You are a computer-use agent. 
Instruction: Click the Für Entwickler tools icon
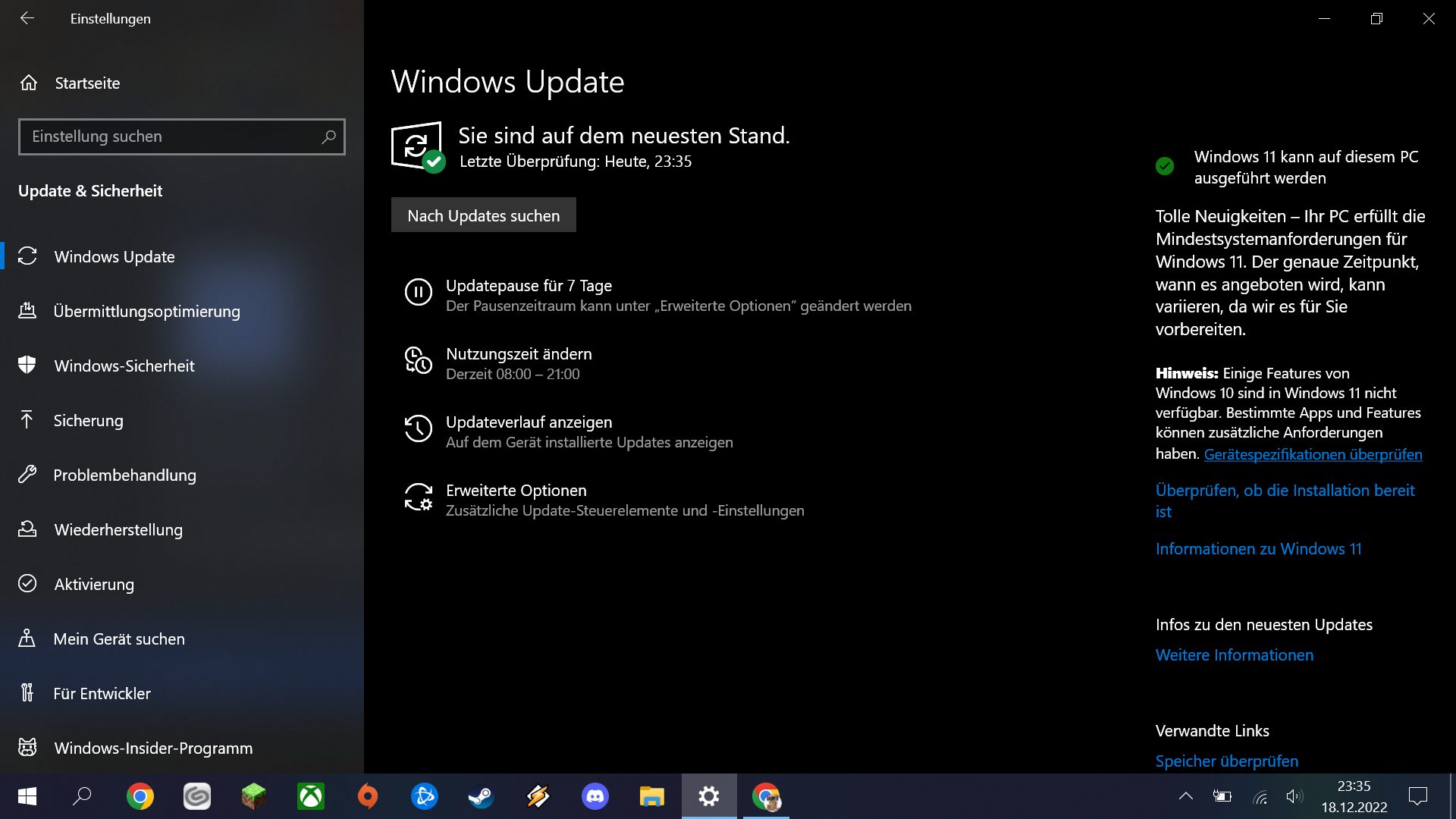coord(27,693)
